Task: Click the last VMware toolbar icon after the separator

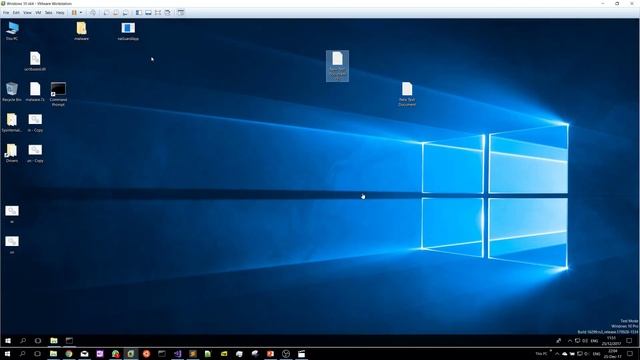Action: tap(181, 13)
